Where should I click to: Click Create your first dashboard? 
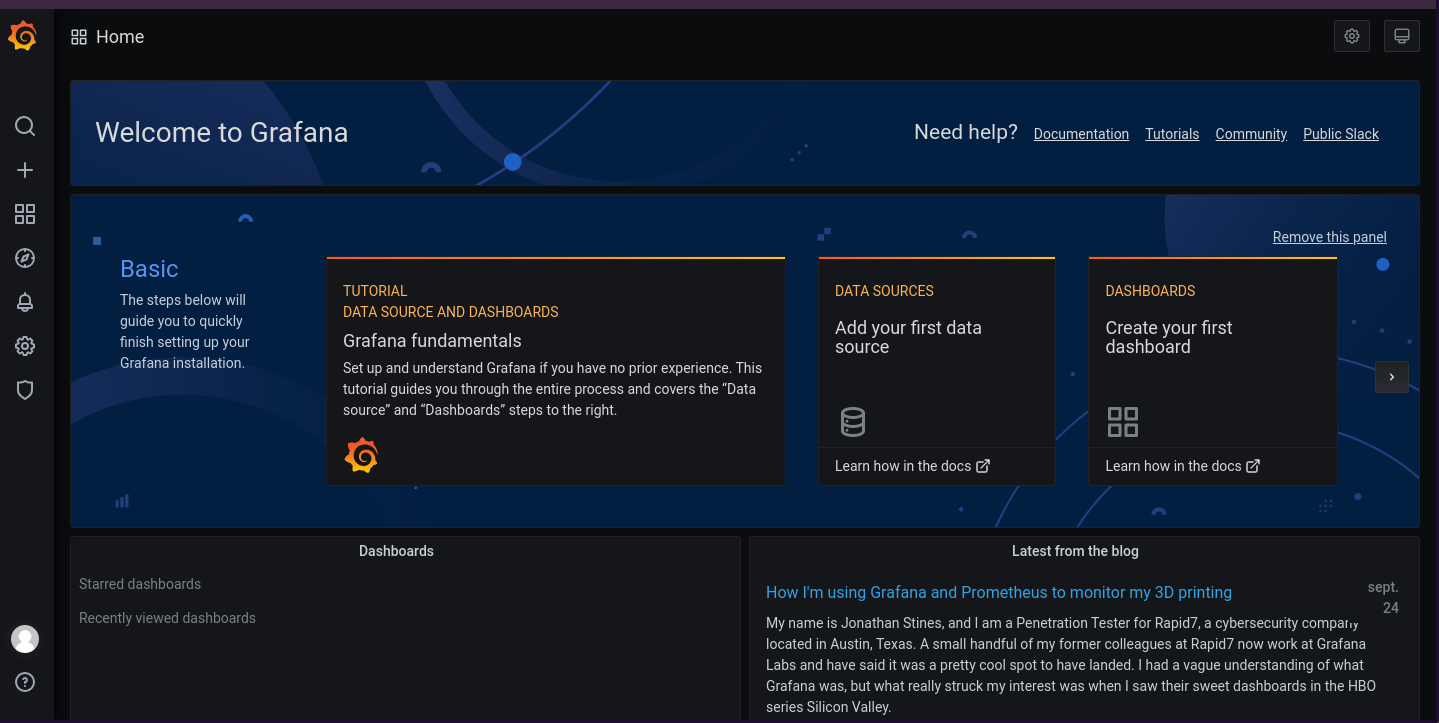pyautogui.click(x=1168, y=337)
